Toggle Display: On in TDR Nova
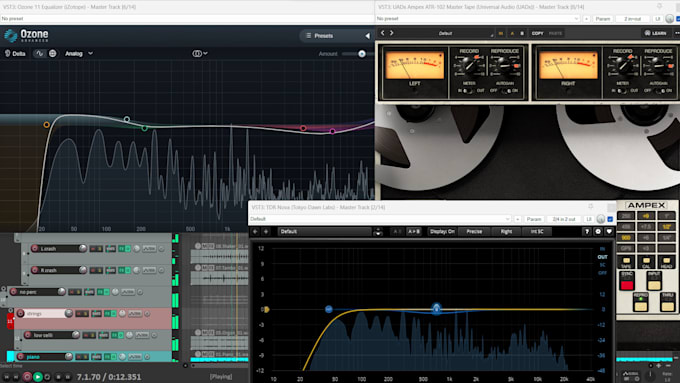Screen dimensions: 680x383 (442, 232)
